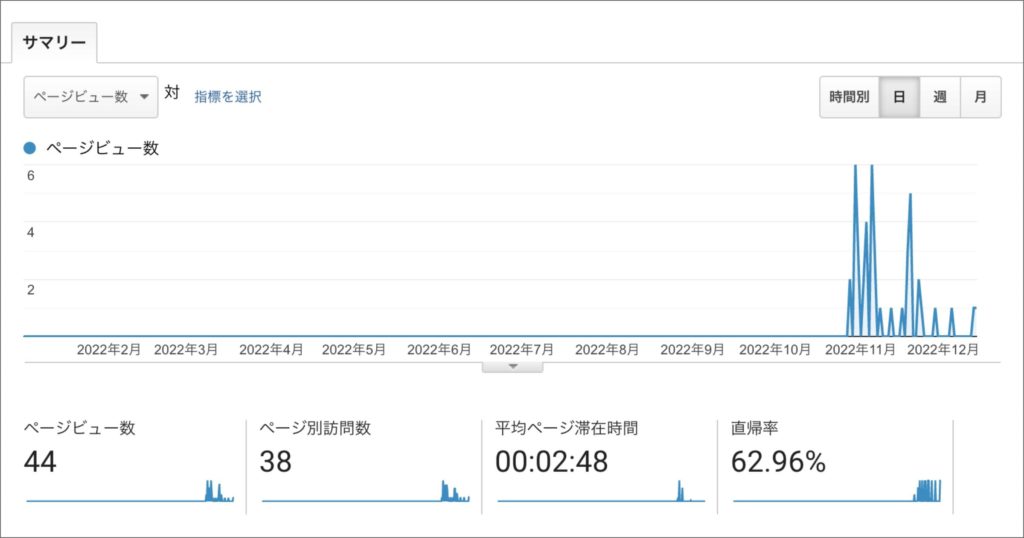
Task: Click the dropdown arrow caret beside ページビュー数
Action: (x=144, y=96)
